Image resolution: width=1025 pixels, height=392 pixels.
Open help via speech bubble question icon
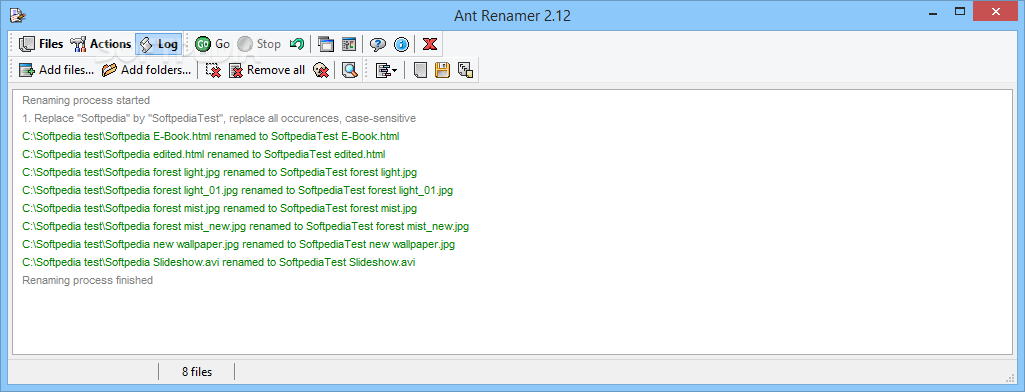pyautogui.click(x=378, y=44)
